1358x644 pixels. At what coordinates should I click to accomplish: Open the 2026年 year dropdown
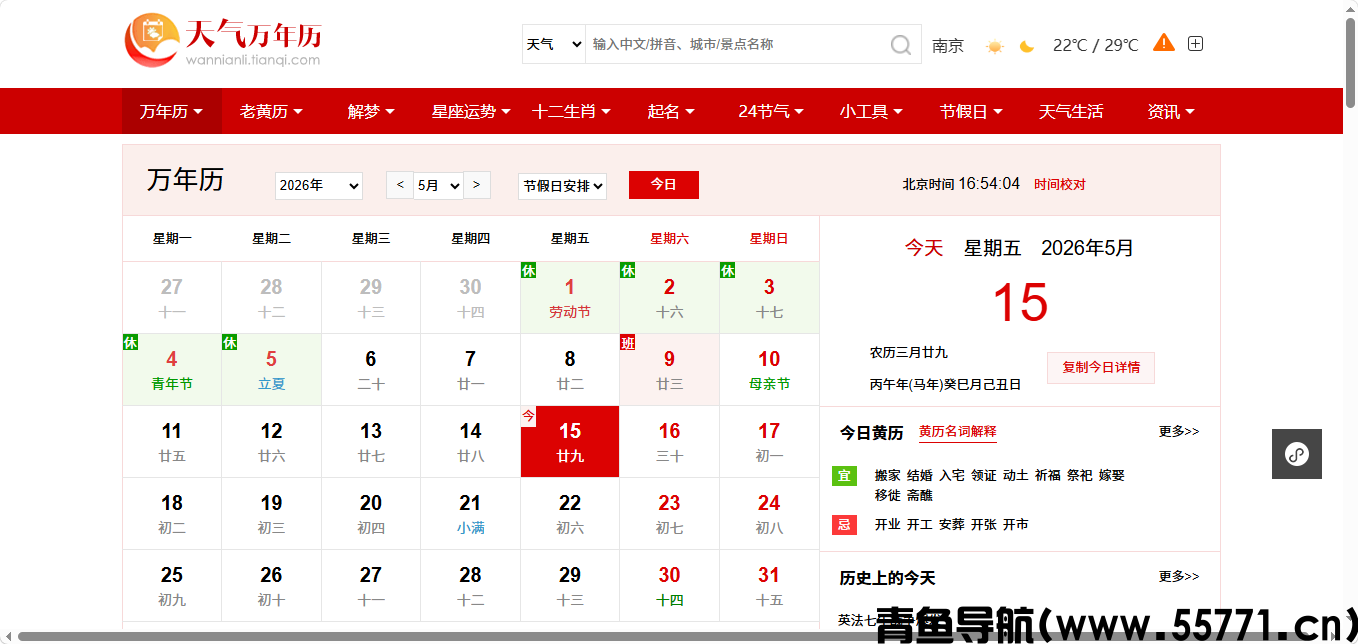pos(319,185)
